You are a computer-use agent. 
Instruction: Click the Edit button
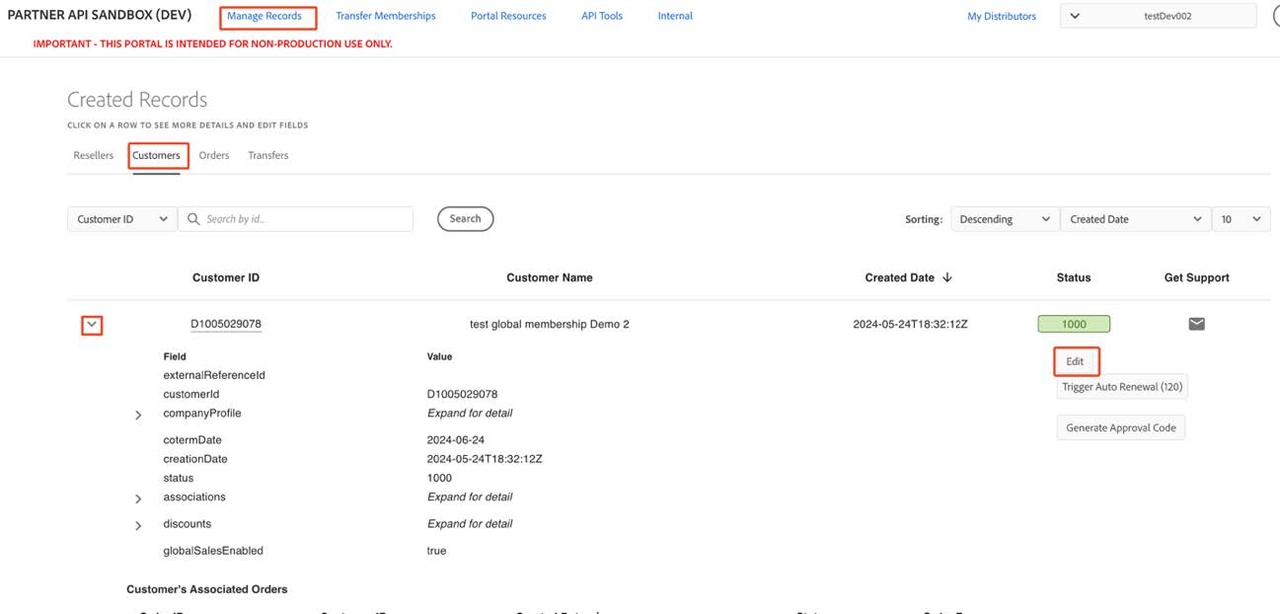click(1076, 361)
